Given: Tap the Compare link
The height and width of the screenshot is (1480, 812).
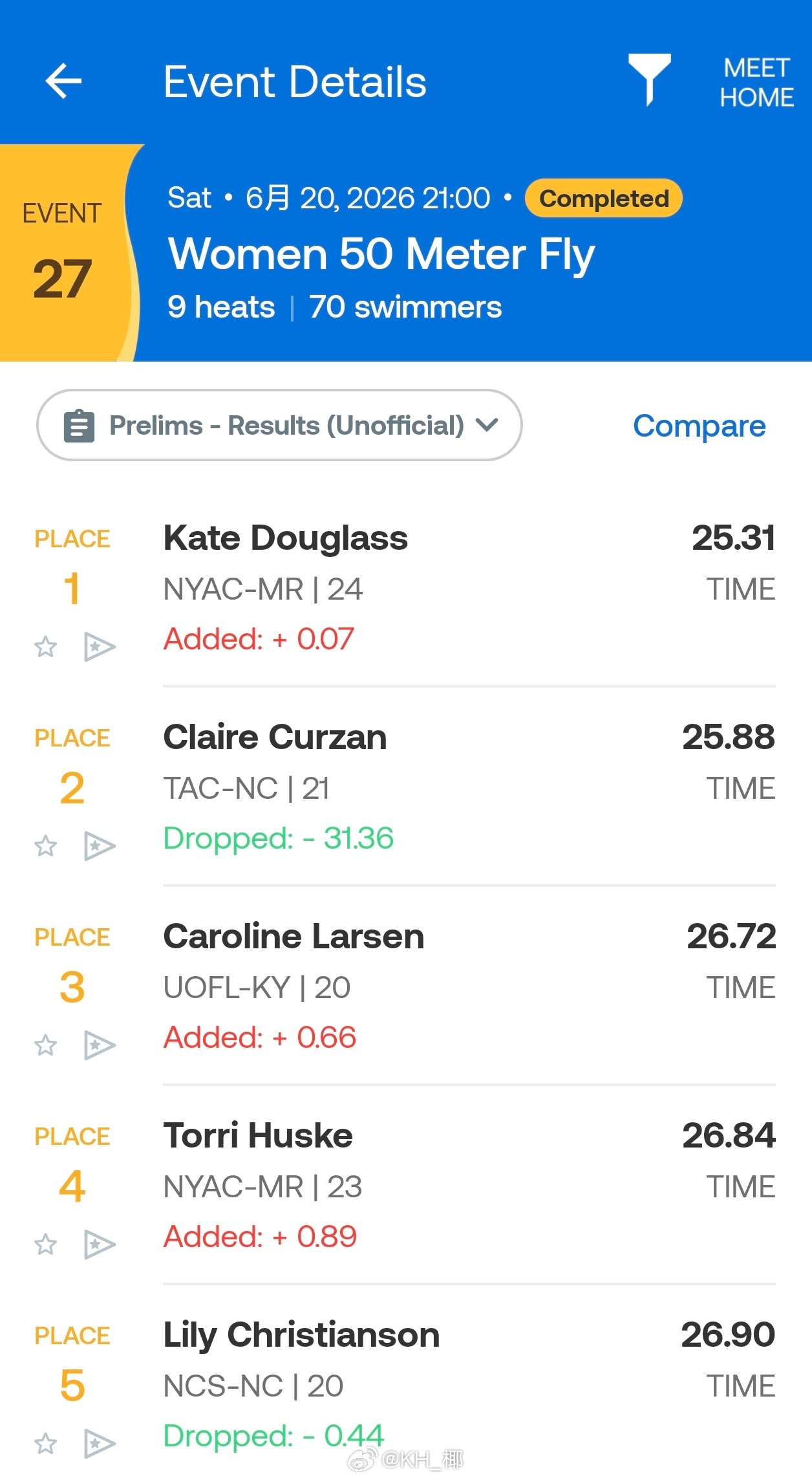Looking at the screenshot, I should click(x=699, y=426).
